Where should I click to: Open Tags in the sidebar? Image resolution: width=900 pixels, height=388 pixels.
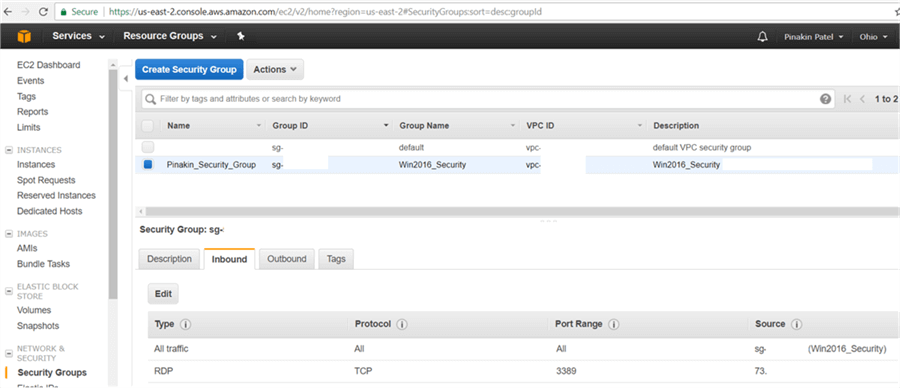(26, 96)
